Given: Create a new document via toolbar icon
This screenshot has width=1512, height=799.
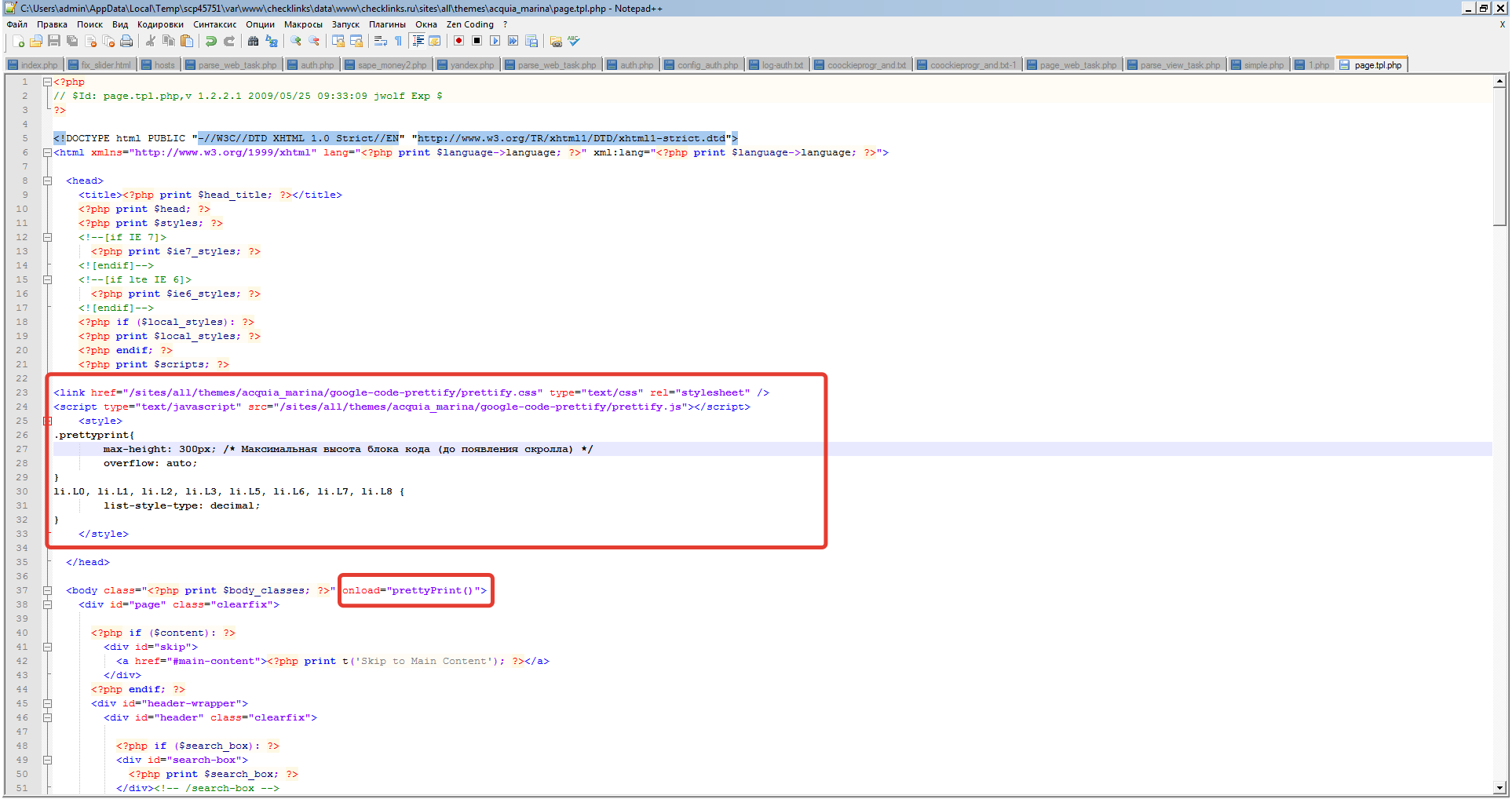Looking at the screenshot, I should pyautogui.click(x=18, y=42).
